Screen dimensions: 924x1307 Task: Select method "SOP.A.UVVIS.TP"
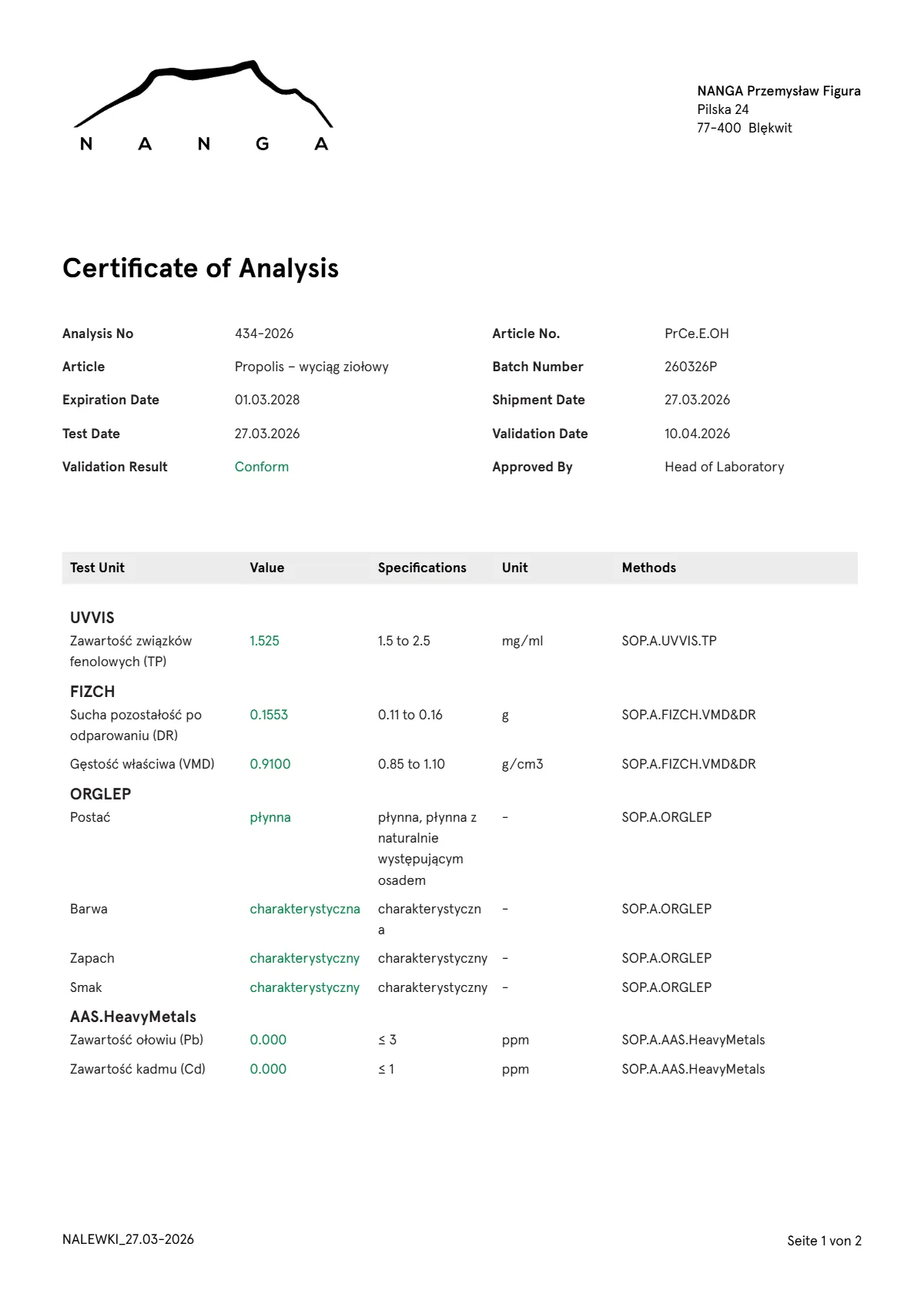tap(669, 641)
